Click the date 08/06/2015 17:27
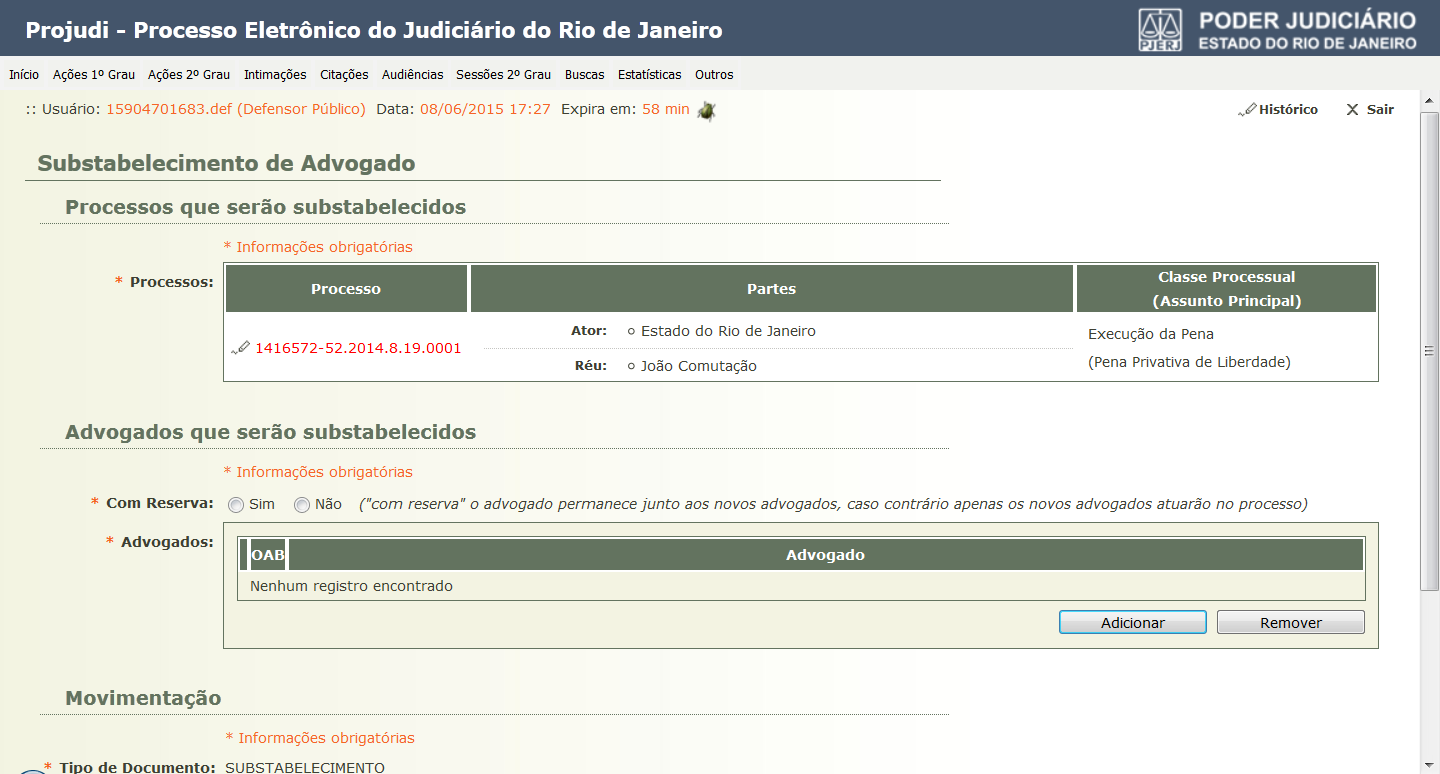 (x=485, y=109)
